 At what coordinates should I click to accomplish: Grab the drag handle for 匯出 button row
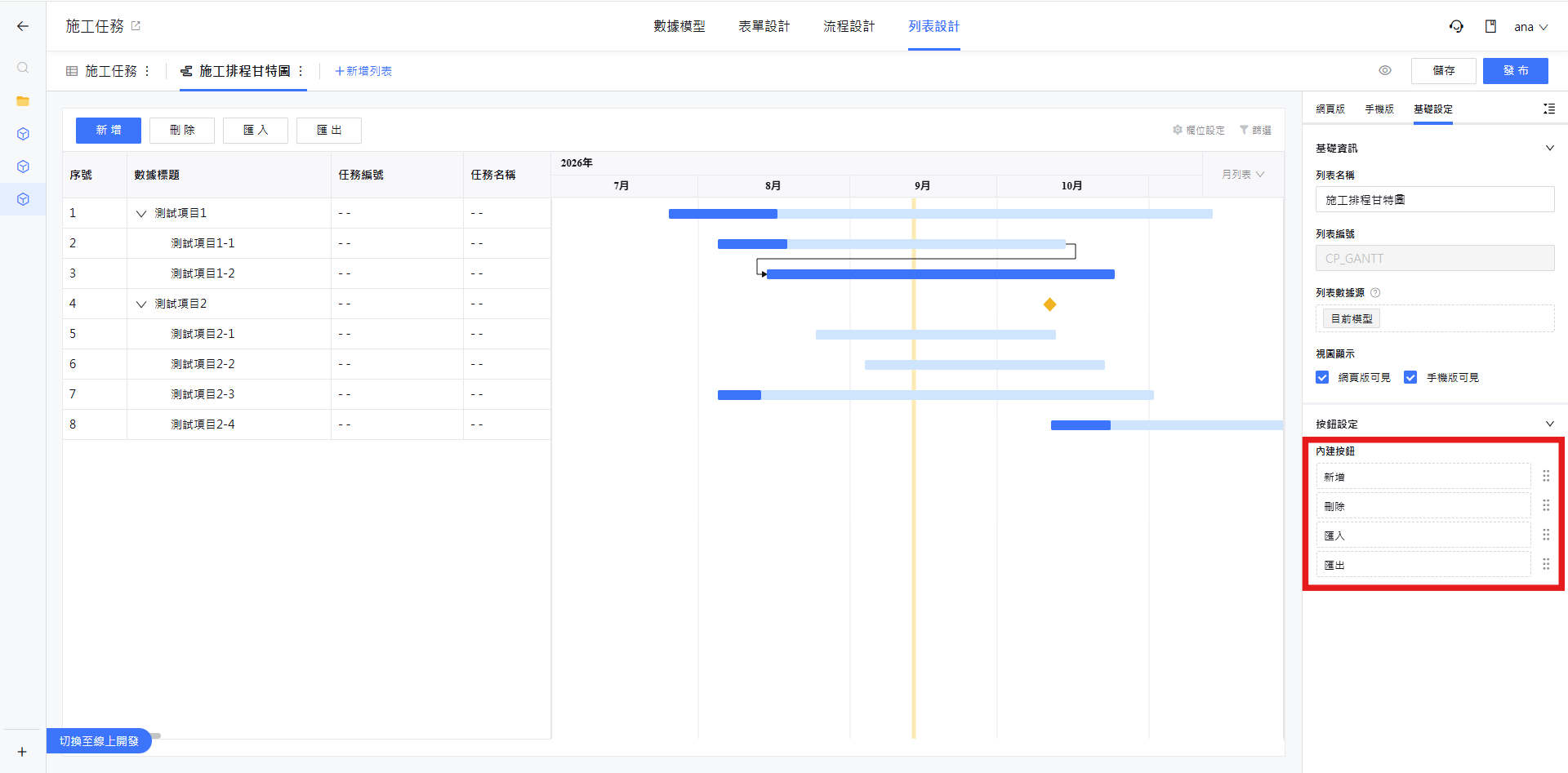pyautogui.click(x=1546, y=564)
